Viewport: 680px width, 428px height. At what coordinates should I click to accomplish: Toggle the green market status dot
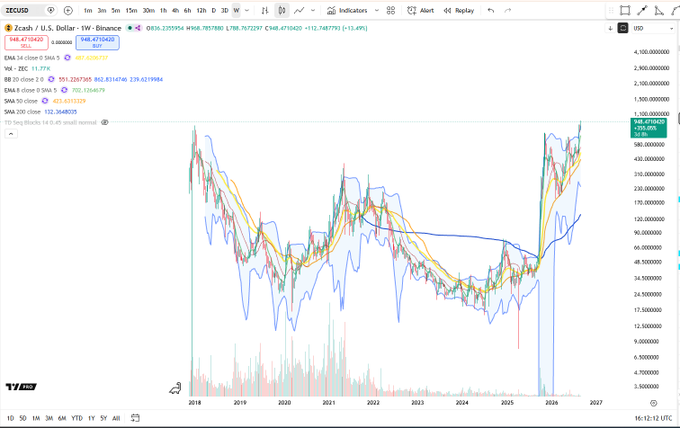(x=130, y=28)
